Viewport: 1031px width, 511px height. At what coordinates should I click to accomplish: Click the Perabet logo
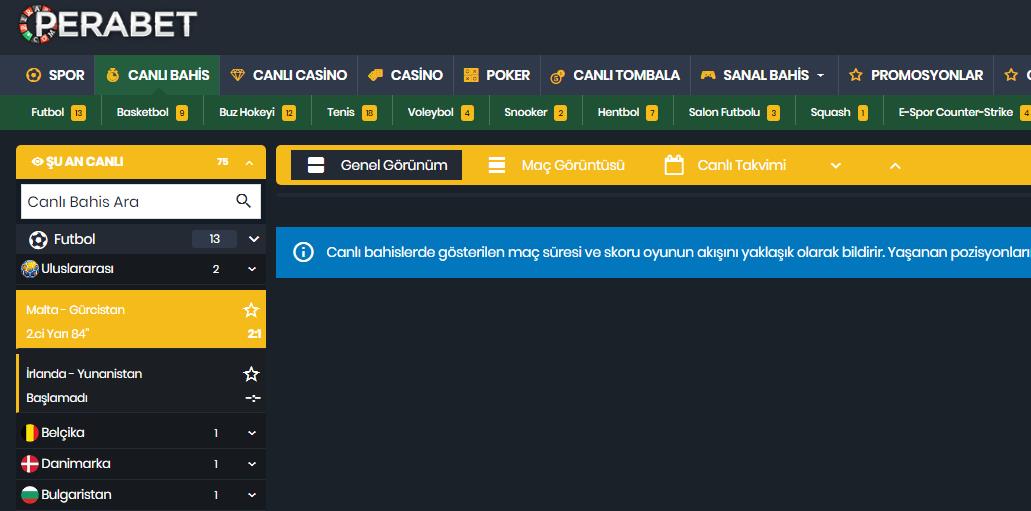coord(108,24)
